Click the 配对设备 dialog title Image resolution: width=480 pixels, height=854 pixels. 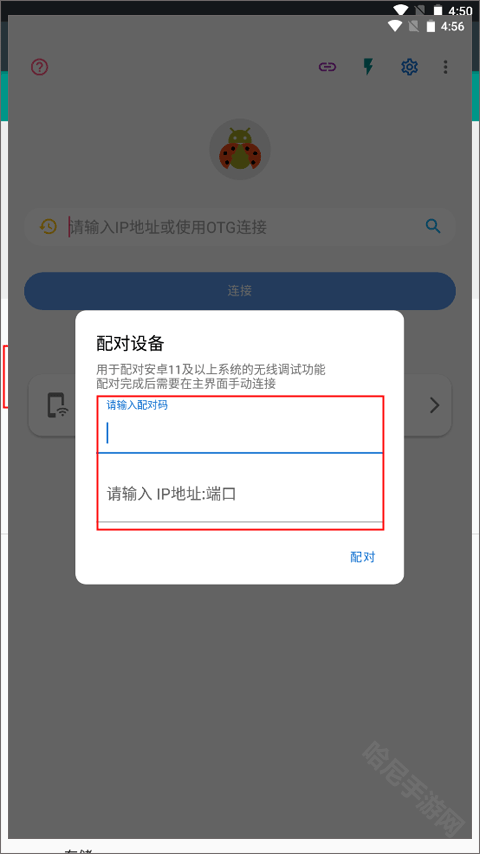(x=130, y=344)
